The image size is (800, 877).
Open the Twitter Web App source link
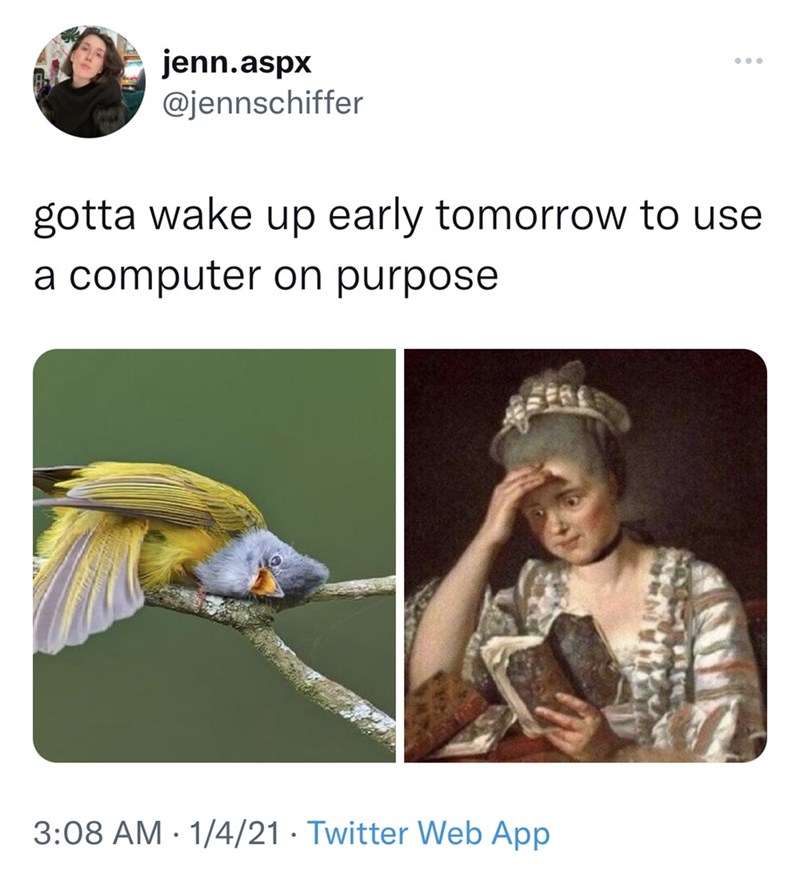(x=429, y=833)
